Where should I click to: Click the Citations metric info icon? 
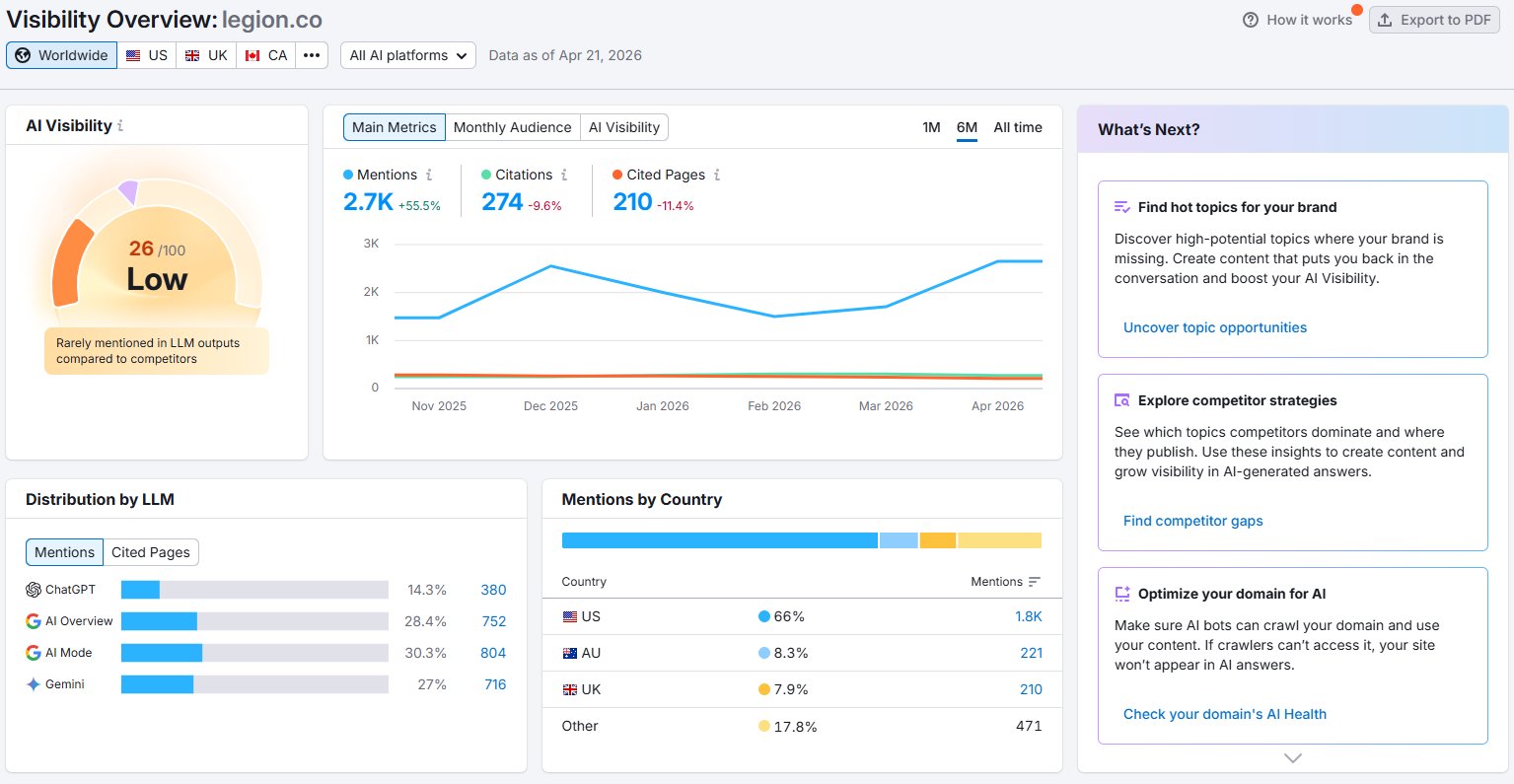click(x=564, y=175)
